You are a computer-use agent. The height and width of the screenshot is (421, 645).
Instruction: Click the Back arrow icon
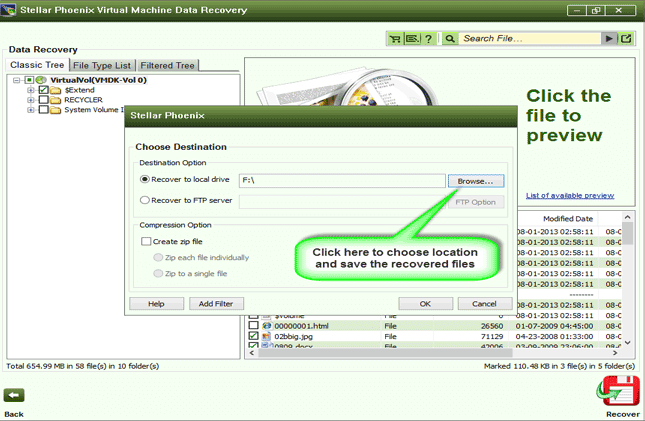tap(14, 395)
